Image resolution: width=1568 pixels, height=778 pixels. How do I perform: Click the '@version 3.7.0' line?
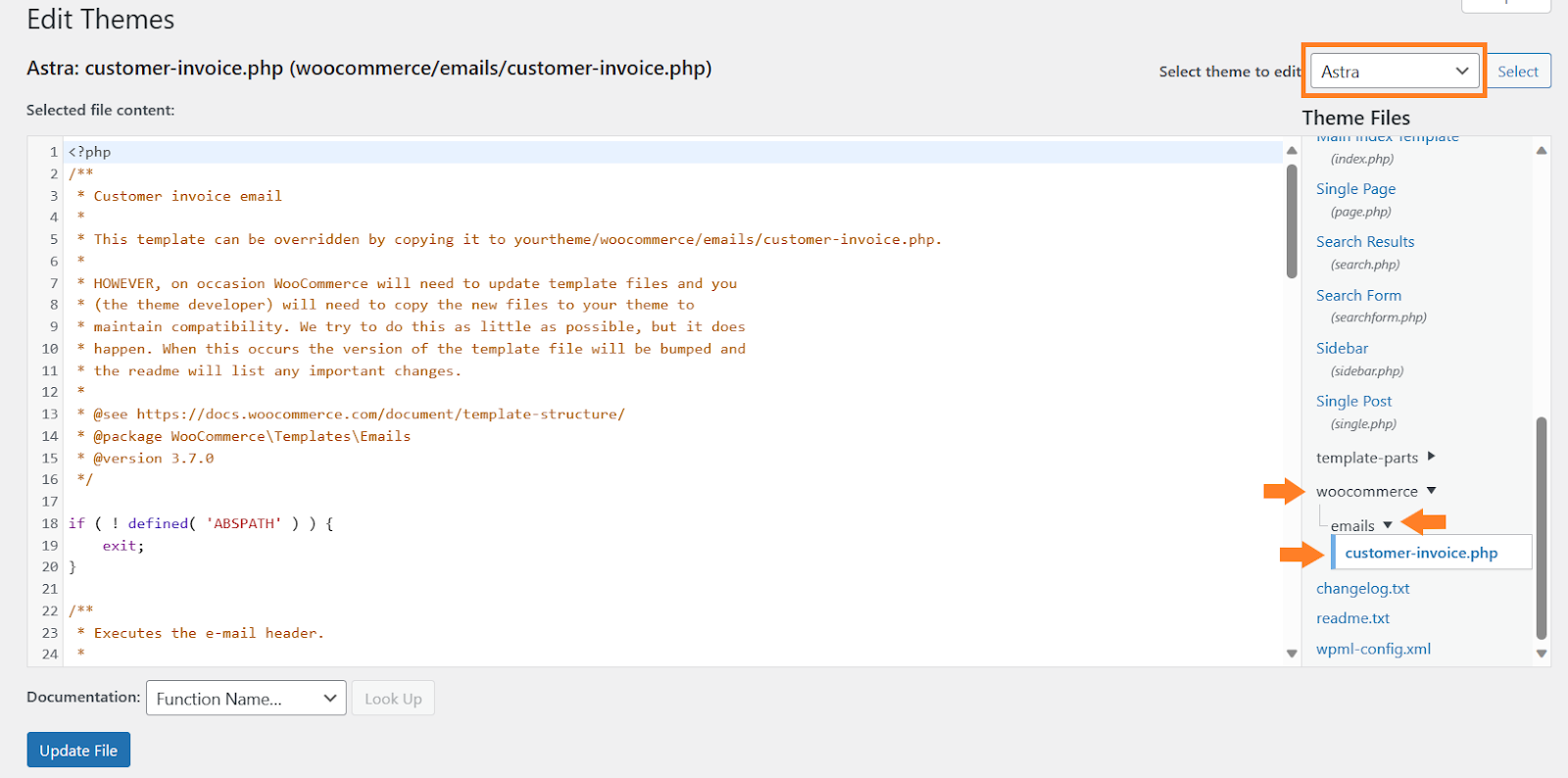pos(145,458)
